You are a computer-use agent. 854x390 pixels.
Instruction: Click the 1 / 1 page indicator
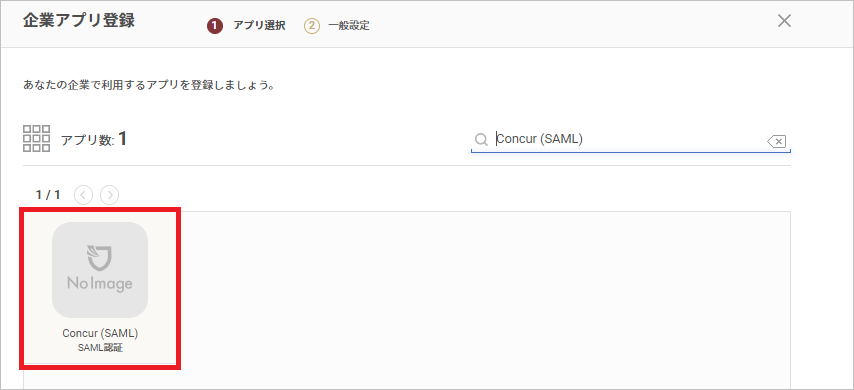coord(48,194)
